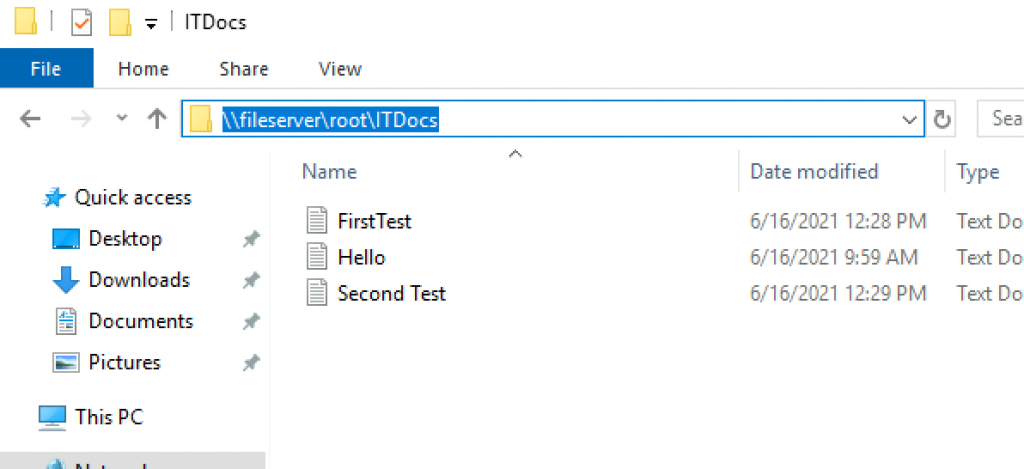This screenshot has width=1024, height=469.
Task: Switch to the View ribbon tab
Action: [x=340, y=69]
